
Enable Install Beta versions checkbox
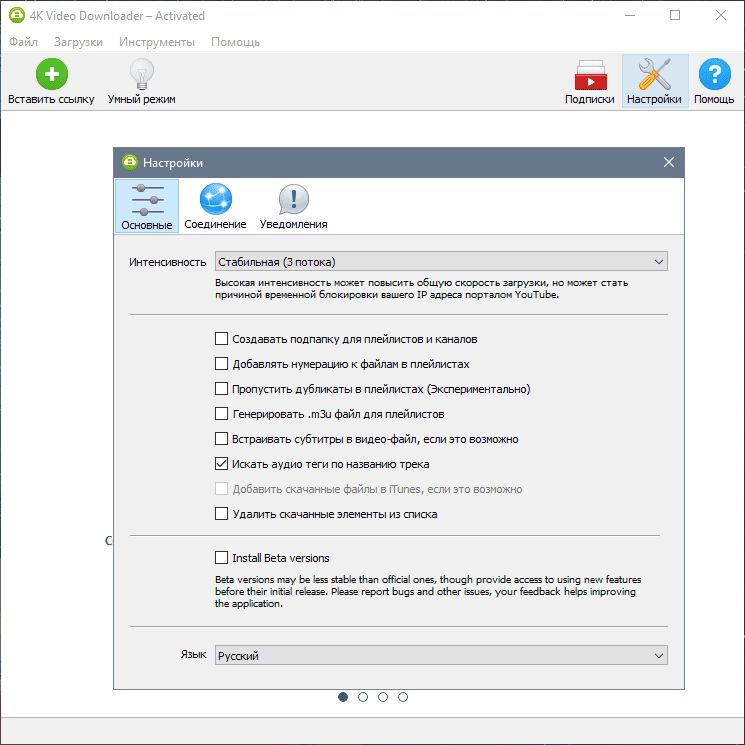click(221, 557)
